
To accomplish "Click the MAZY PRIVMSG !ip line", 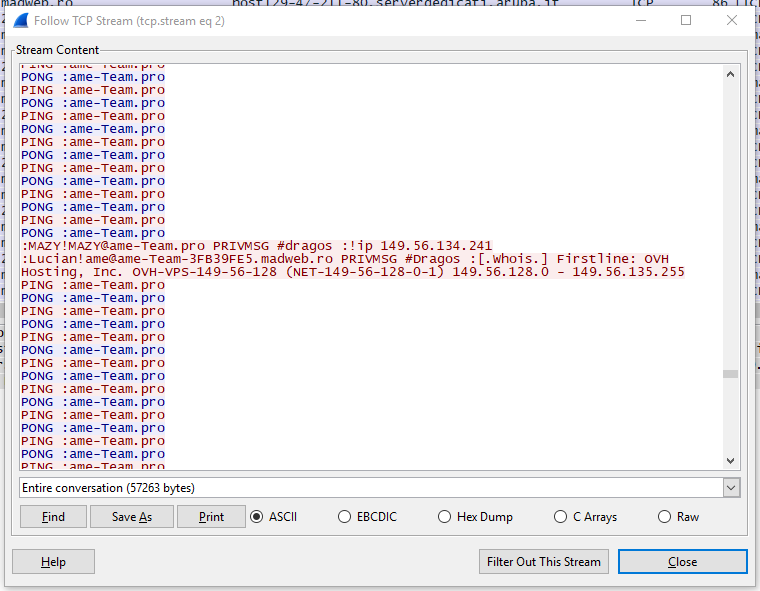I will (x=257, y=246).
